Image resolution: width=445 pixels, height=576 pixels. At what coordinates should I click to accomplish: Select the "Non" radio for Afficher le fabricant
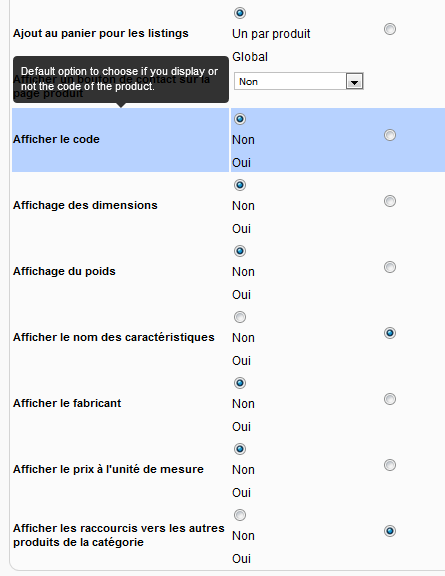point(240,383)
